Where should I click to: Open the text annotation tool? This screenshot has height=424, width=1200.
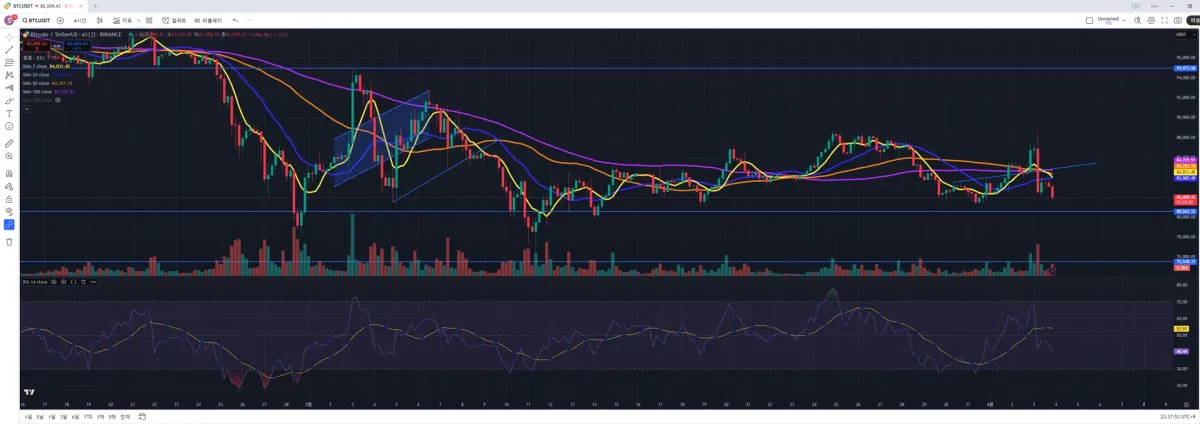pyautogui.click(x=9, y=114)
